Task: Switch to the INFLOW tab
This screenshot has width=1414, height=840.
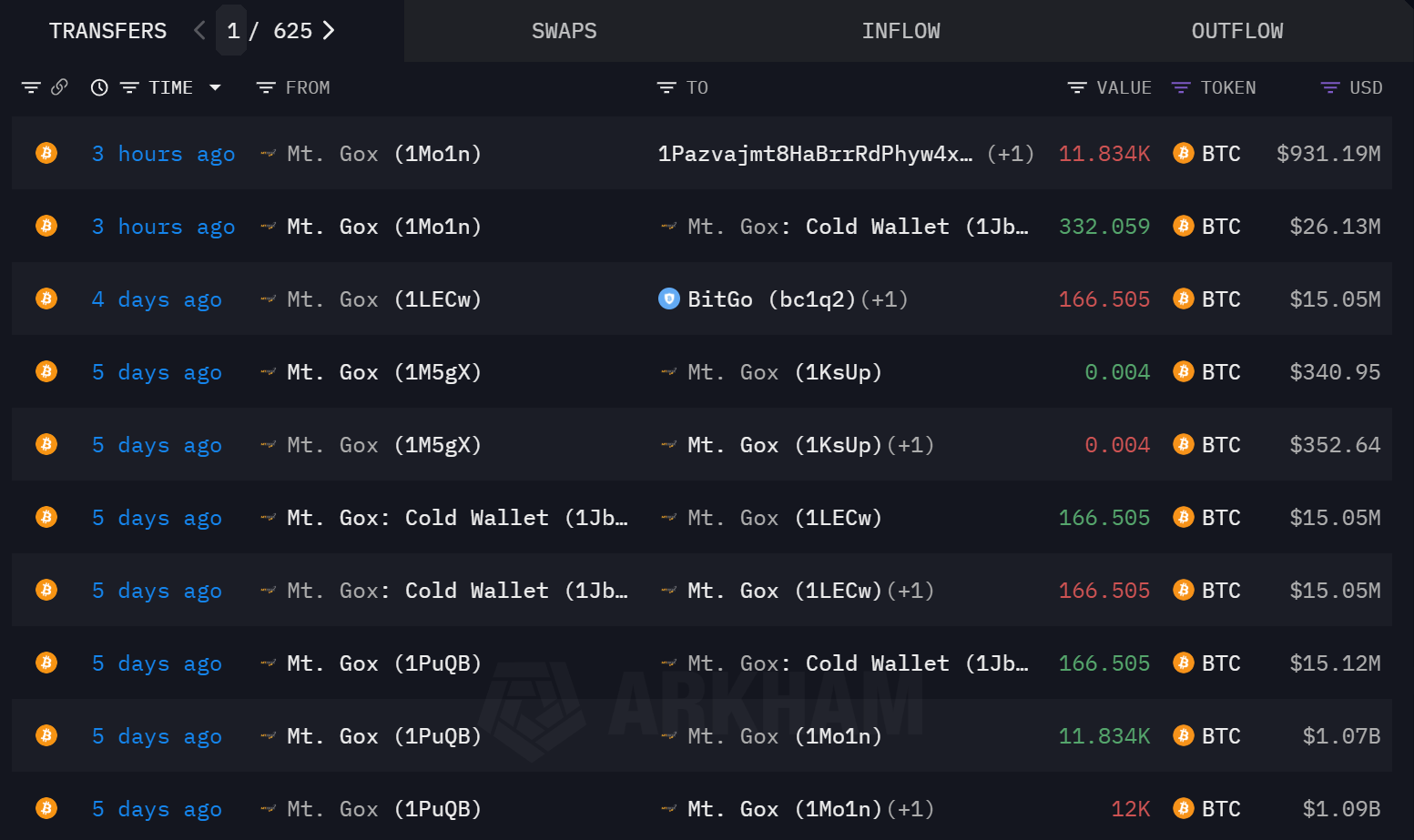Action: 901,31
